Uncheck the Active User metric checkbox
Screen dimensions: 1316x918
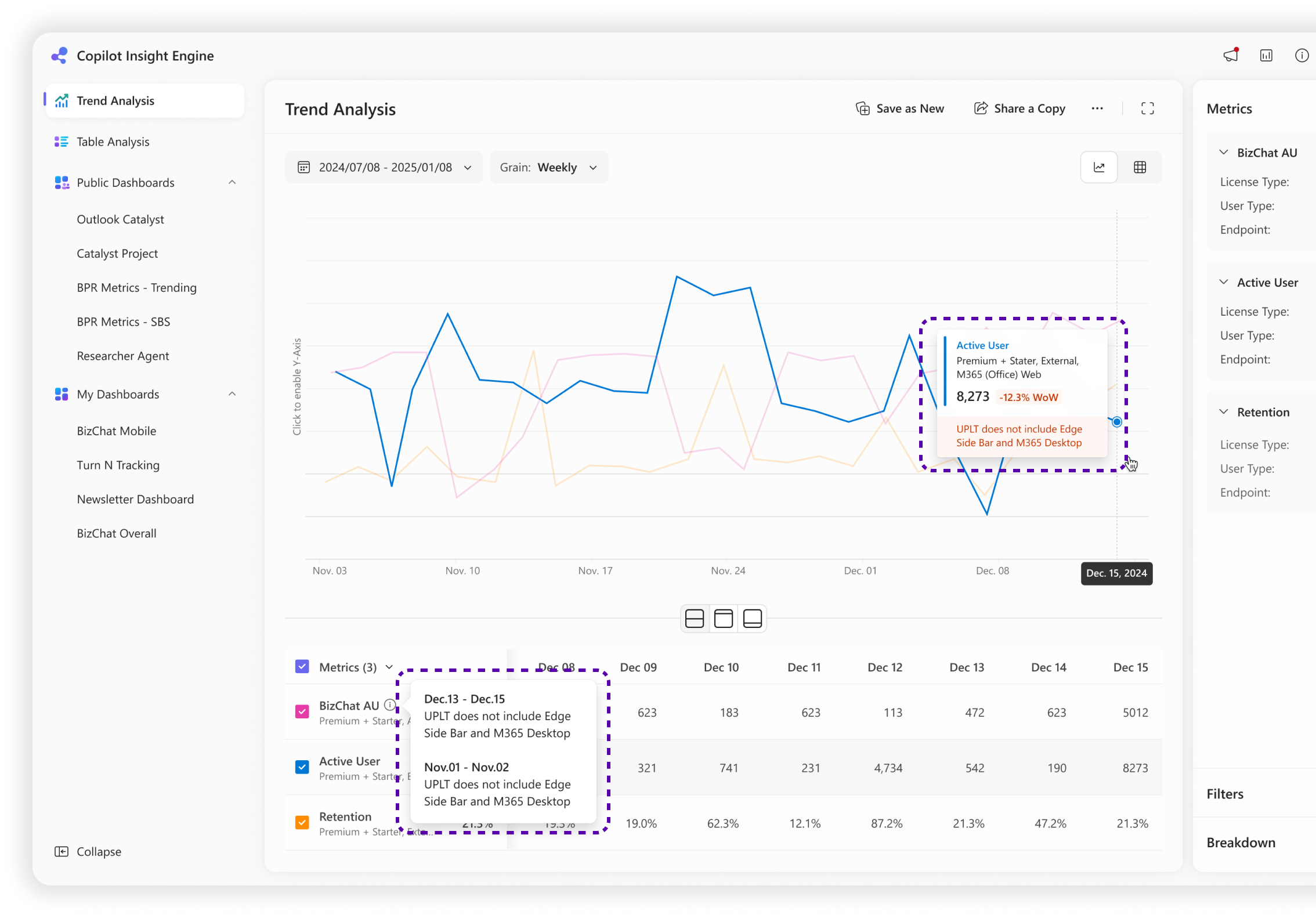point(302,767)
